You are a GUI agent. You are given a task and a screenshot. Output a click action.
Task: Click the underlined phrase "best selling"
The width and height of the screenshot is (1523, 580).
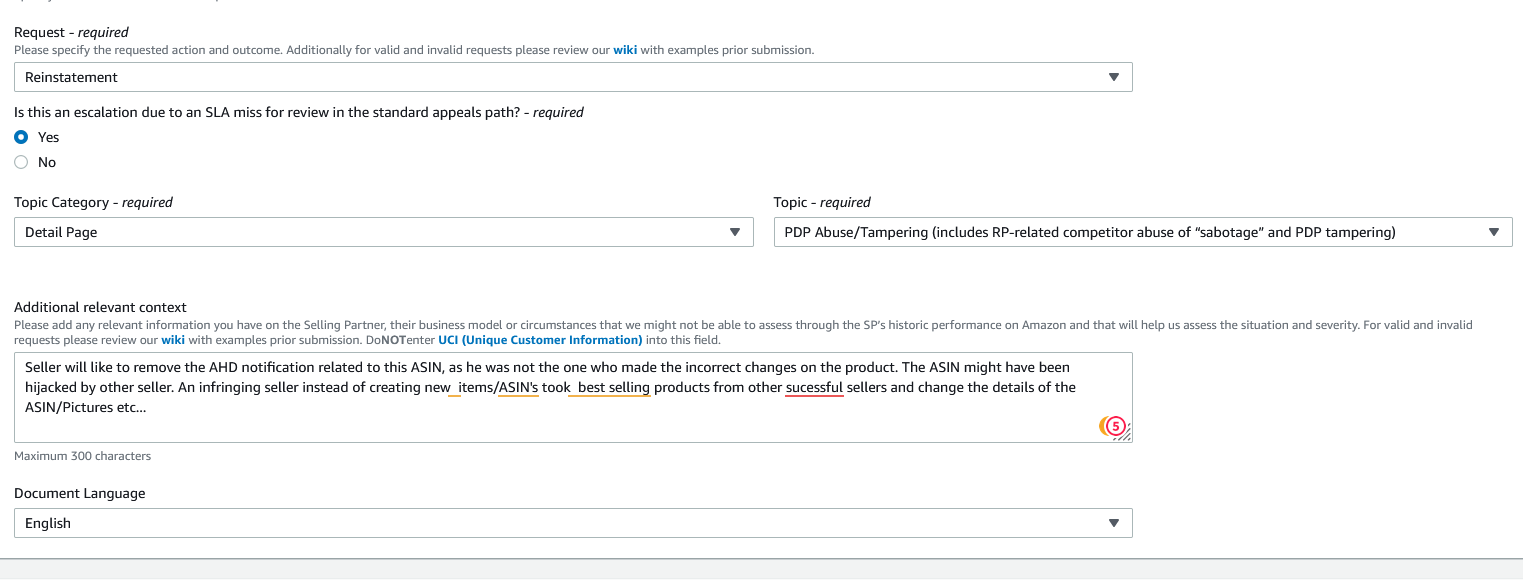pyautogui.click(x=614, y=387)
